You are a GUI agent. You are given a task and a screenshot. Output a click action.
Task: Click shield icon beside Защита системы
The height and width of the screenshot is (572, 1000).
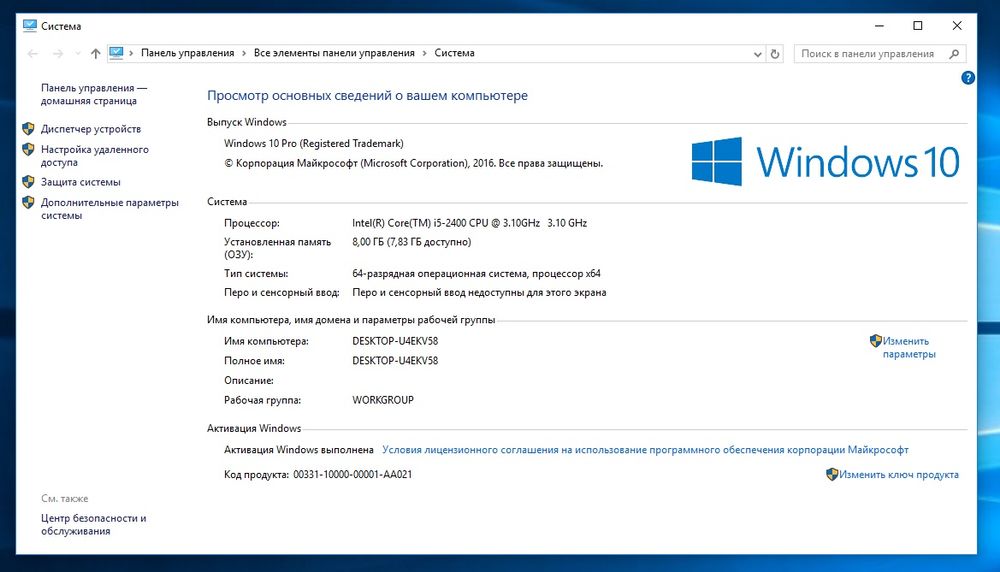[28, 182]
